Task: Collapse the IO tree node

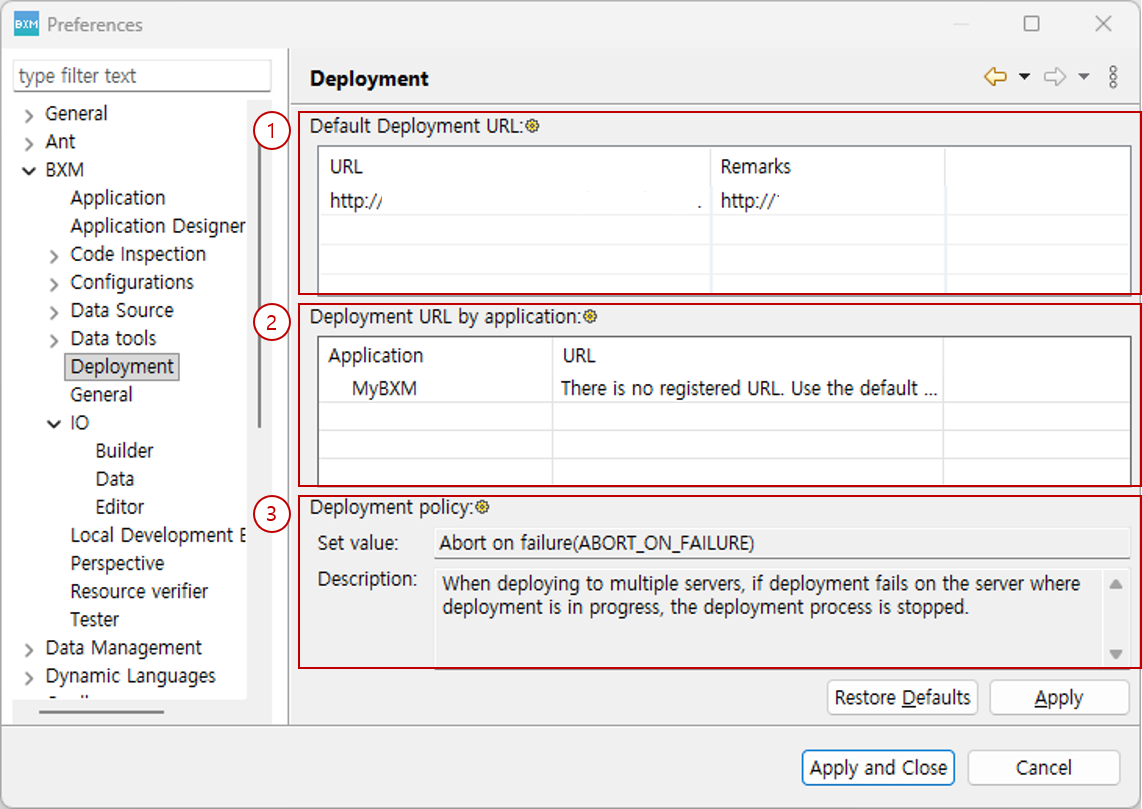Action: coord(54,424)
